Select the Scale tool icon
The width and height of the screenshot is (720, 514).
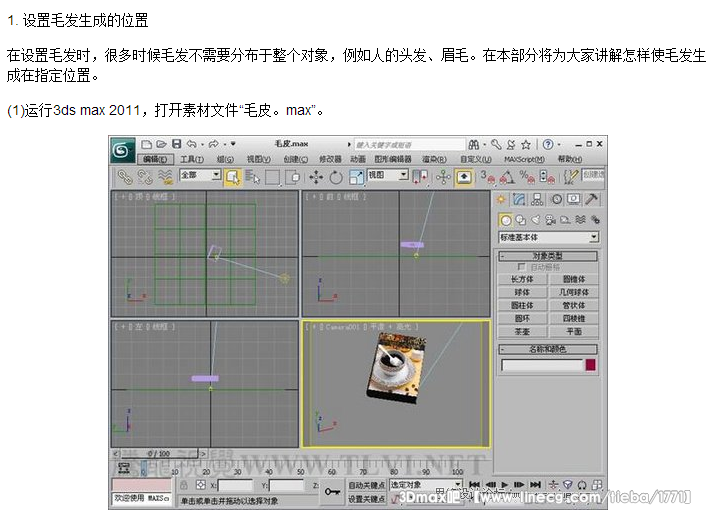click(x=356, y=177)
